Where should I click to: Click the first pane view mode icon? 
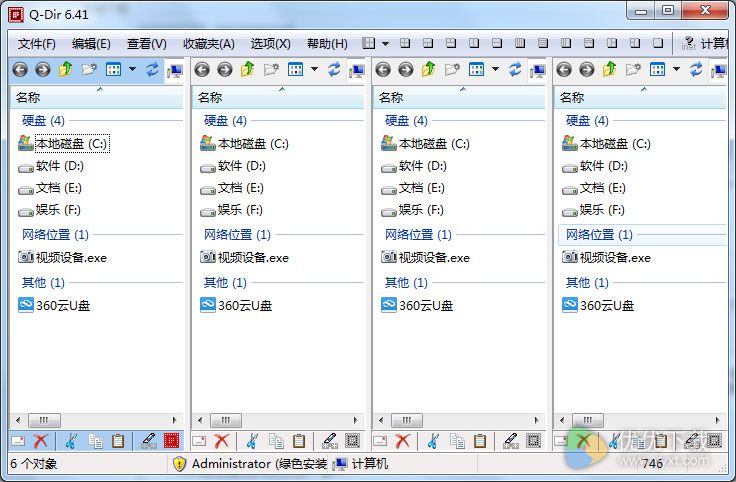pos(113,69)
